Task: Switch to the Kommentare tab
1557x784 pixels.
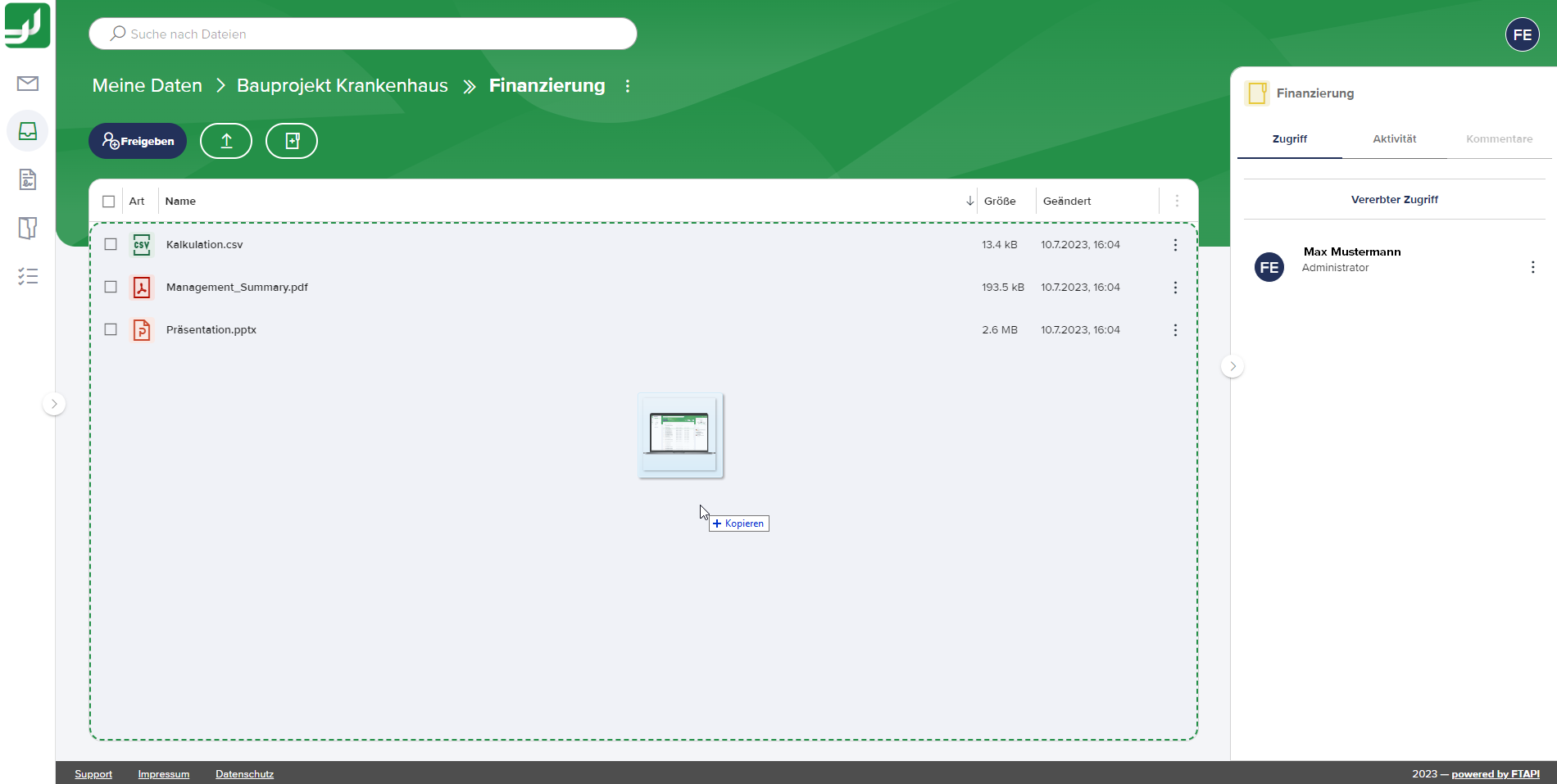Action: tap(1499, 138)
